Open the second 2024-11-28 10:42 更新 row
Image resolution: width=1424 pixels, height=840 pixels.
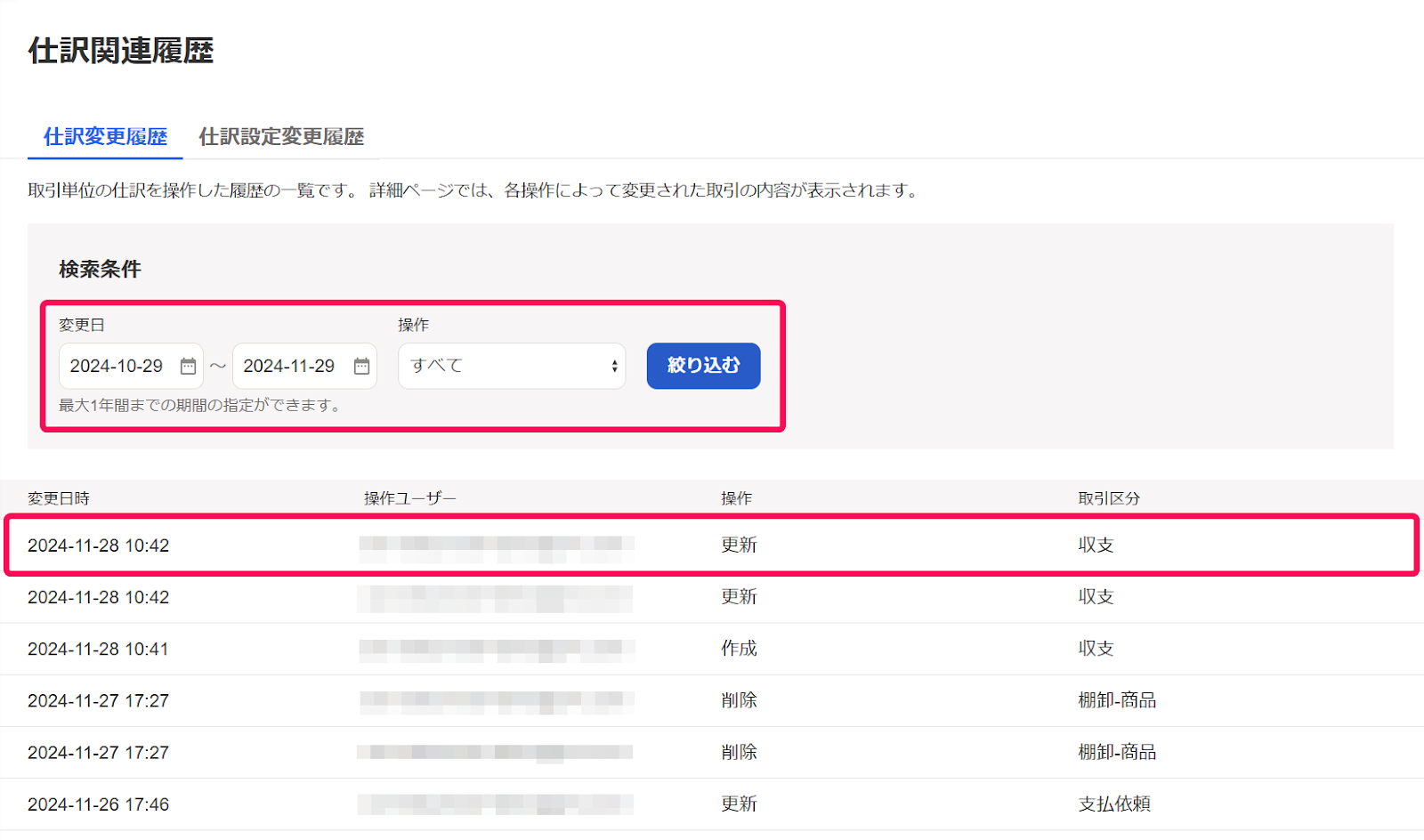tap(98, 597)
